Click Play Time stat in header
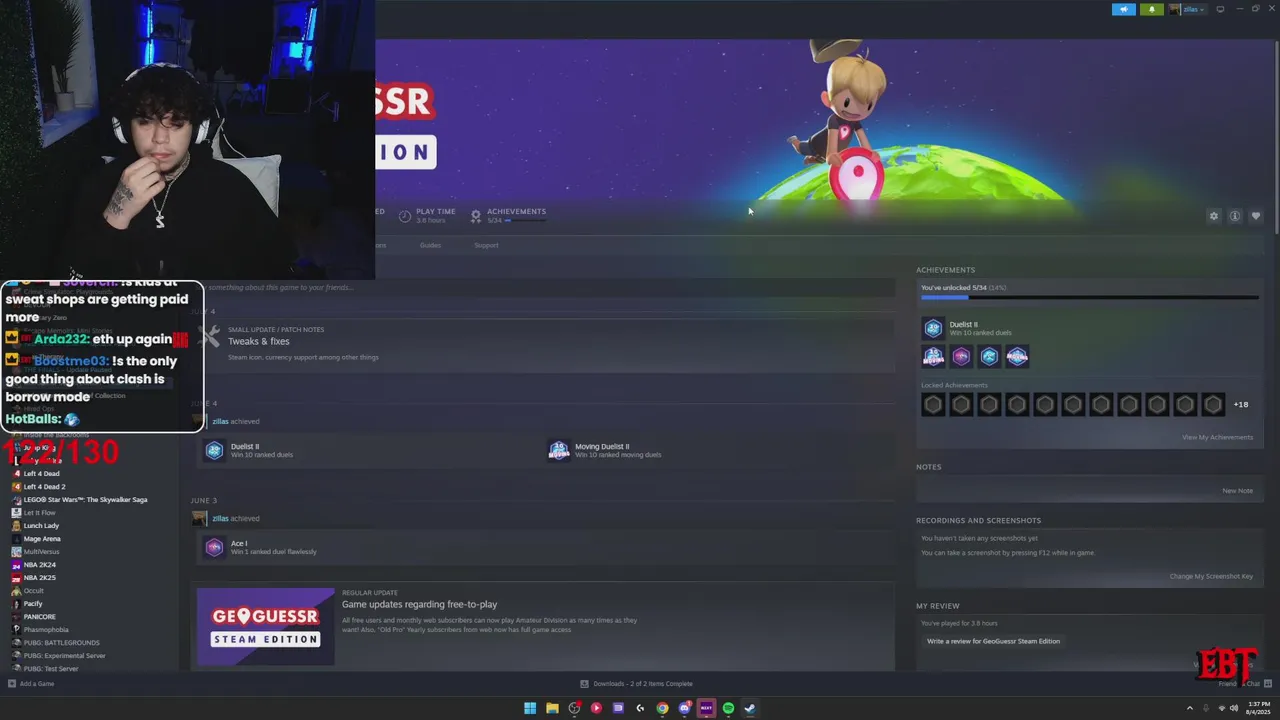The width and height of the screenshot is (1280, 720). (427, 215)
